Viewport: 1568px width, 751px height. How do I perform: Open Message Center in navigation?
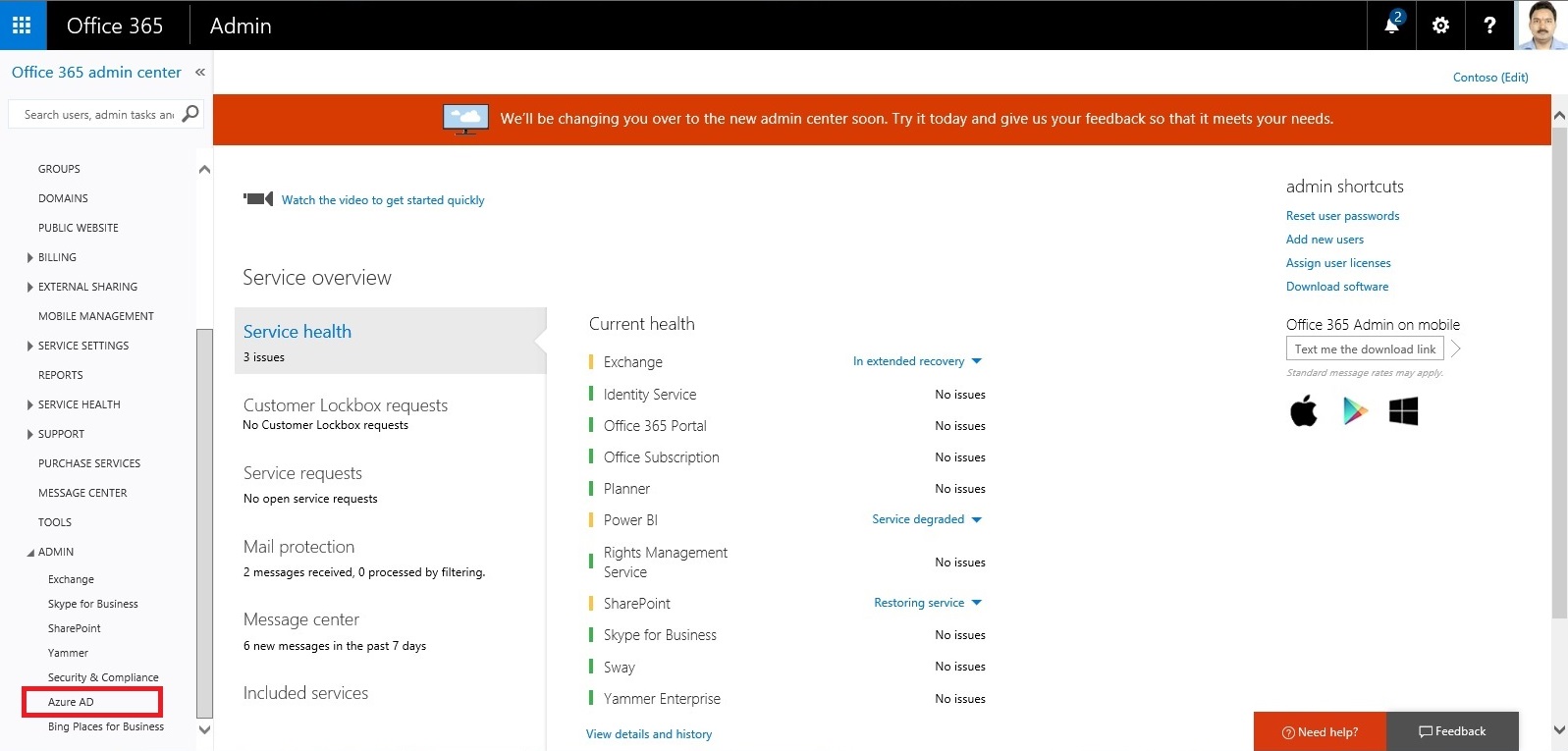tap(82, 493)
